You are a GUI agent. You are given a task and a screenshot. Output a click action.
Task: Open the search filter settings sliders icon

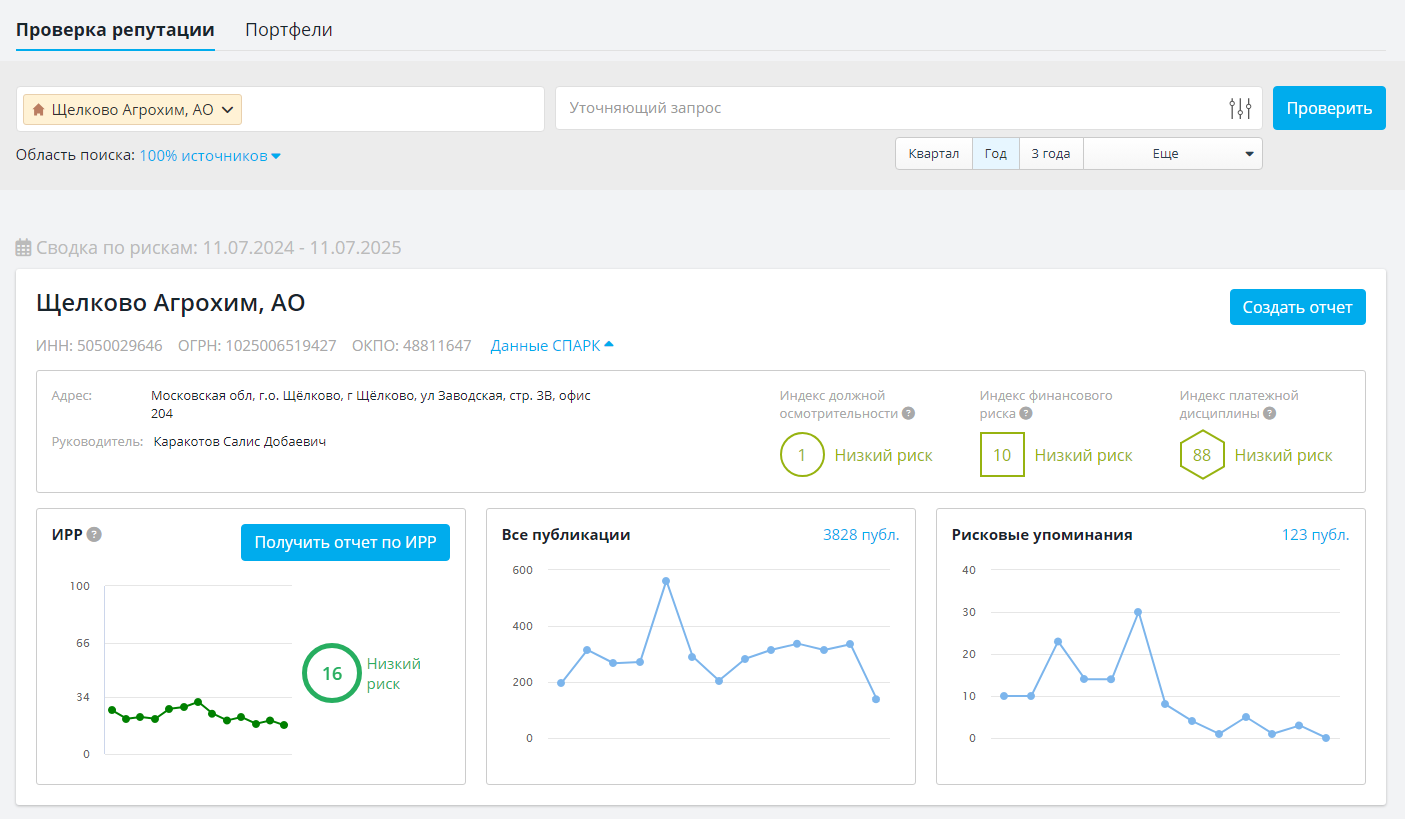pos(1240,108)
